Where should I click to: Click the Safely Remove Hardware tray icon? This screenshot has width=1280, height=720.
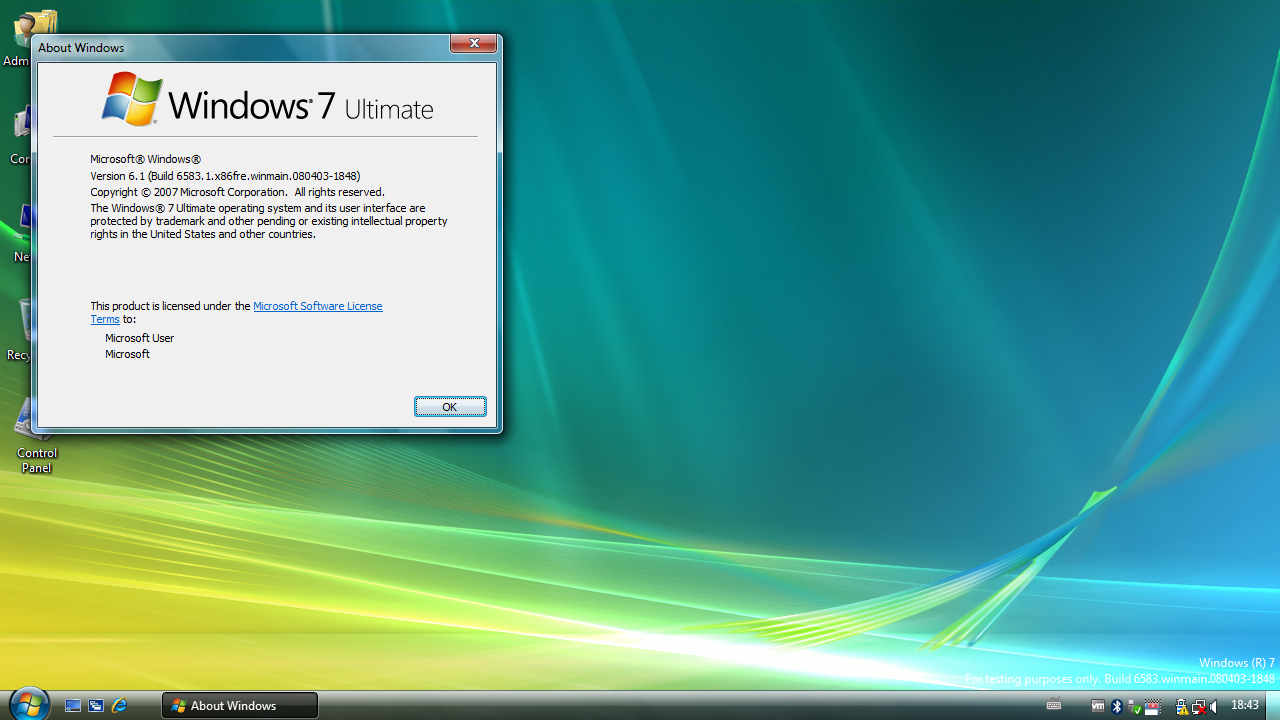coord(1135,706)
